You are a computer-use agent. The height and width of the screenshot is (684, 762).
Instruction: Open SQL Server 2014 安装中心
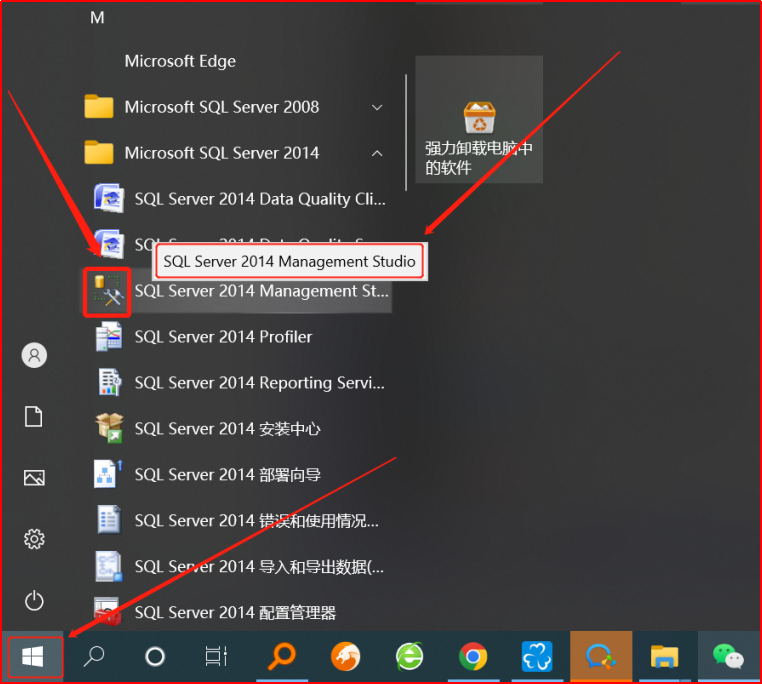point(227,429)
